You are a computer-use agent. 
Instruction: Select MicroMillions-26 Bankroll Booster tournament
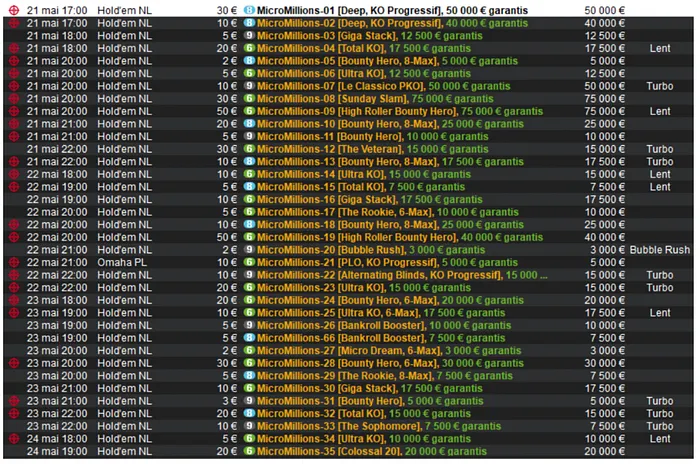tap(384, 326)
